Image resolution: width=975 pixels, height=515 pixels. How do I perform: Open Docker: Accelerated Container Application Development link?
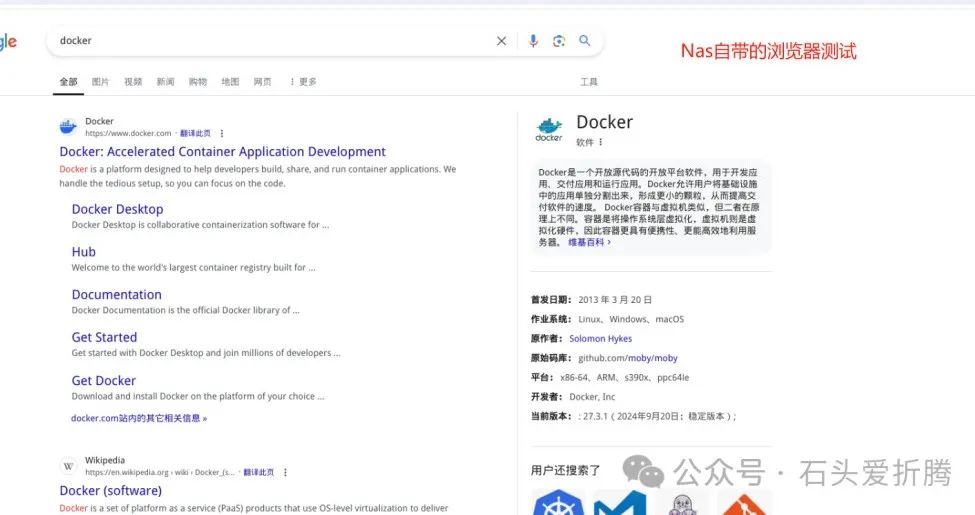tap(223, 152)
